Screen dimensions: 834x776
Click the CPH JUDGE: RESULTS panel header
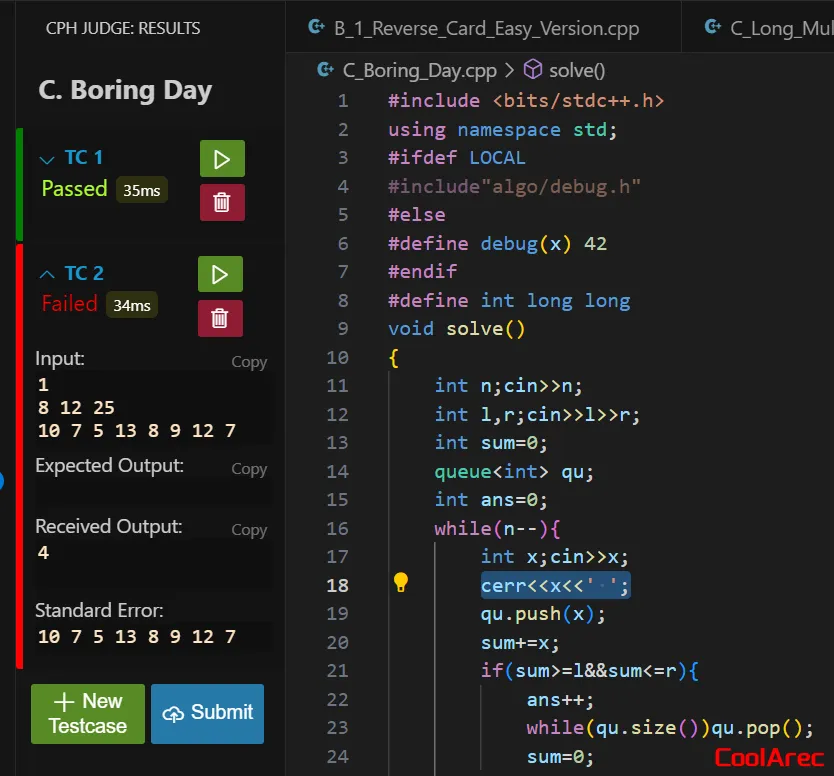pyautogui.click(x=123, y=28)
